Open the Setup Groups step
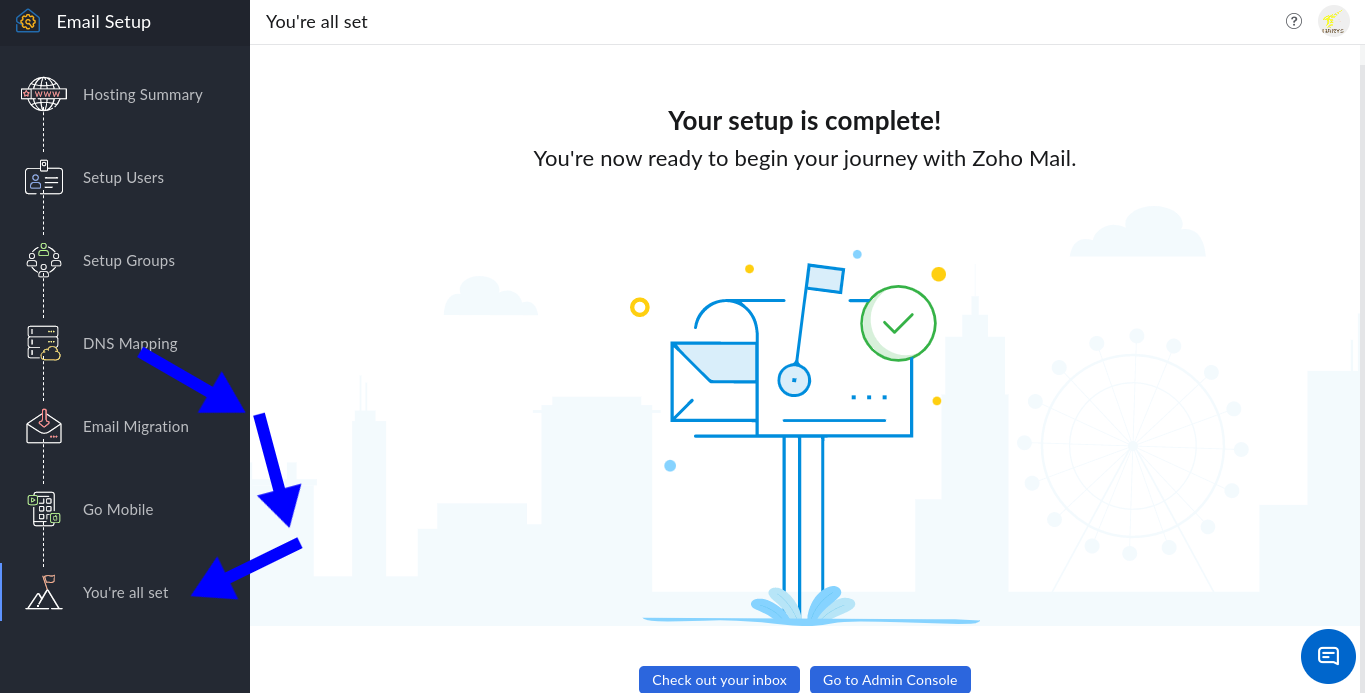 [128, 261]
